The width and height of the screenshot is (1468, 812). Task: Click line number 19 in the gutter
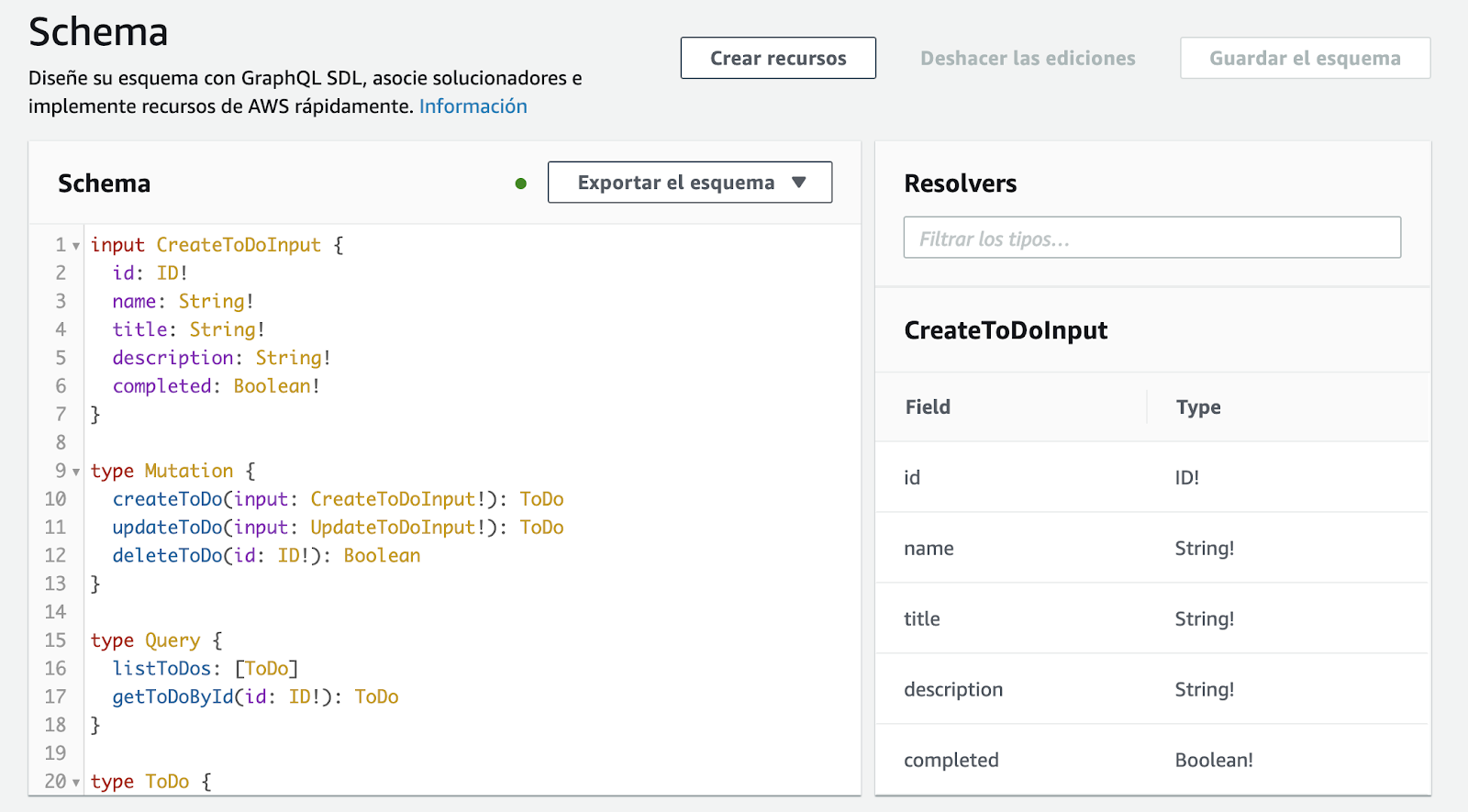[55, 753]
